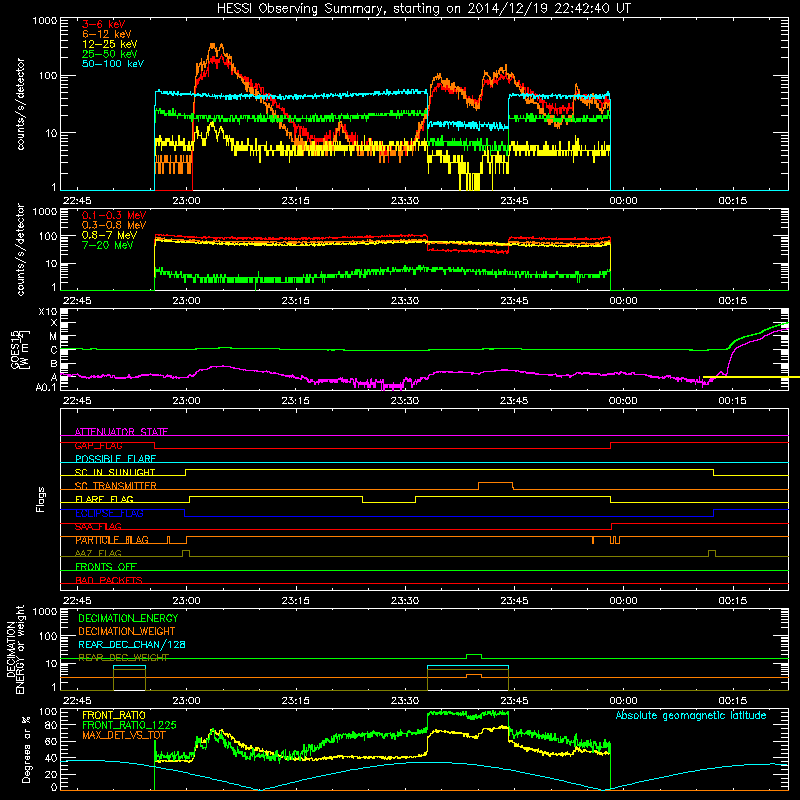The image size is (800, 800).
Task: Pick the FLARE_FLAG label
Action: (x=104, y=499)
